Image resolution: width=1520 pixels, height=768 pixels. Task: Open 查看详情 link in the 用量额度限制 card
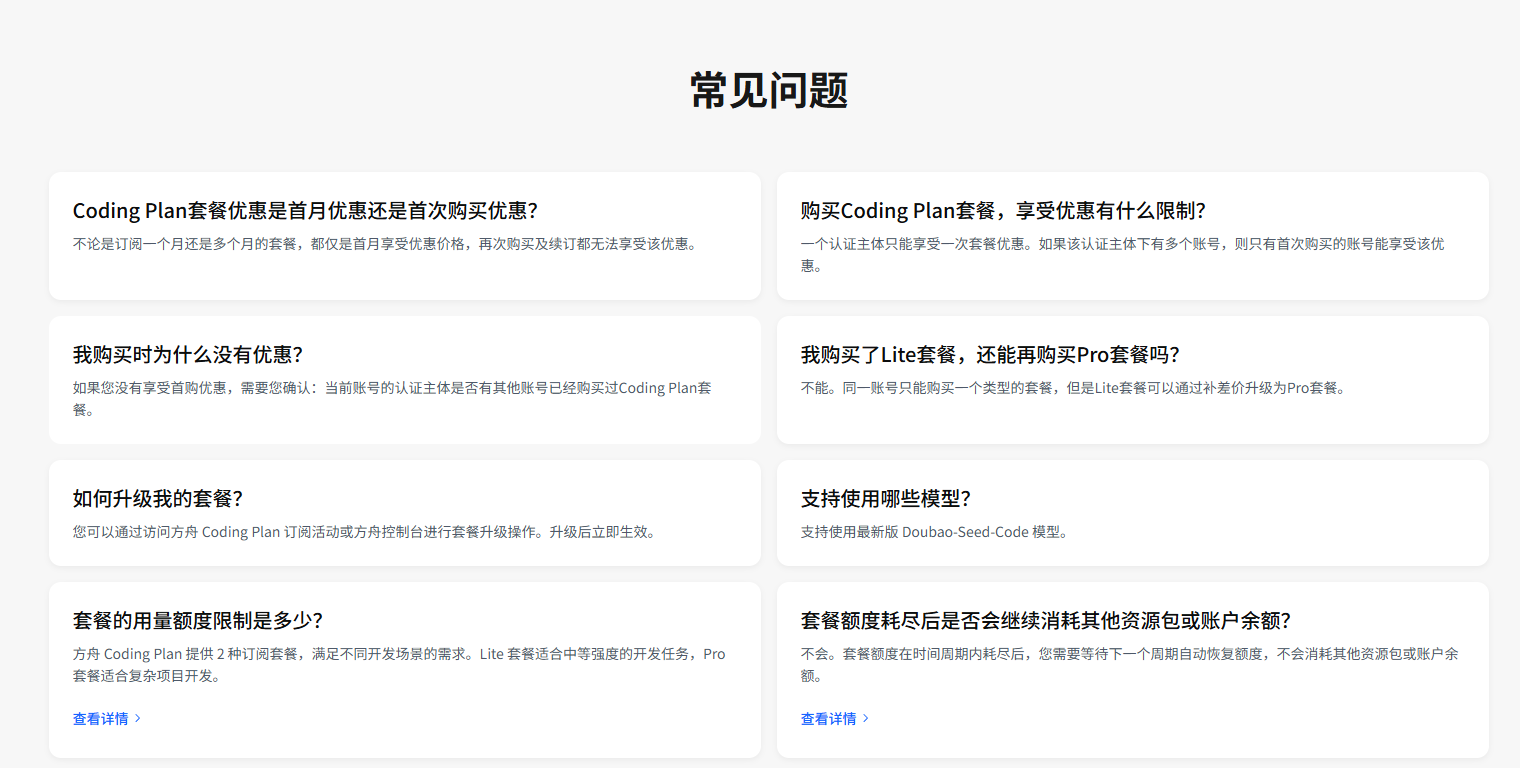(101, 718)
